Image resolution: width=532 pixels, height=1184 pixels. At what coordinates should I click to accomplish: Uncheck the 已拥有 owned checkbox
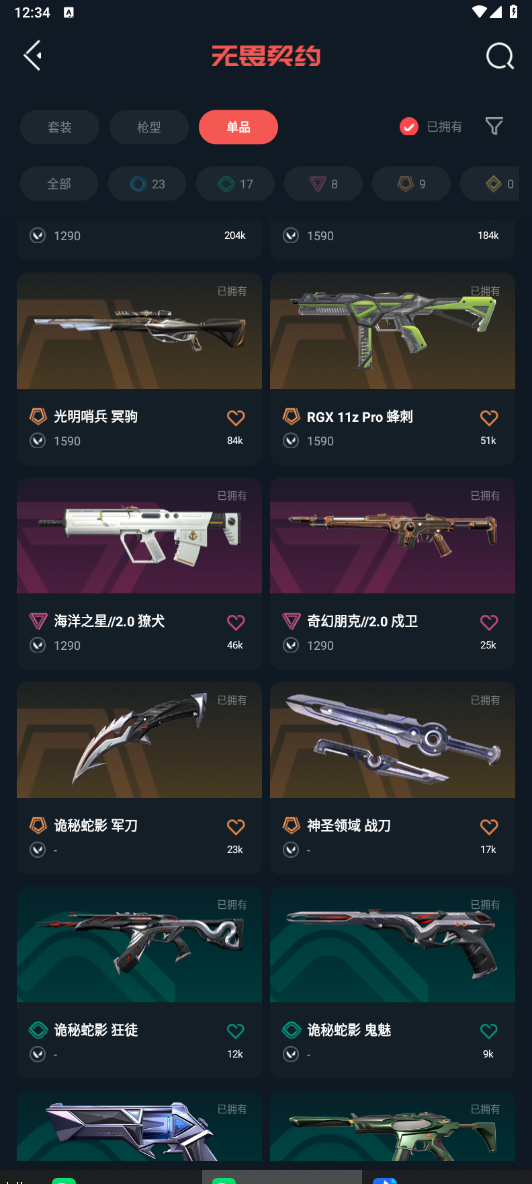(409, 127)
